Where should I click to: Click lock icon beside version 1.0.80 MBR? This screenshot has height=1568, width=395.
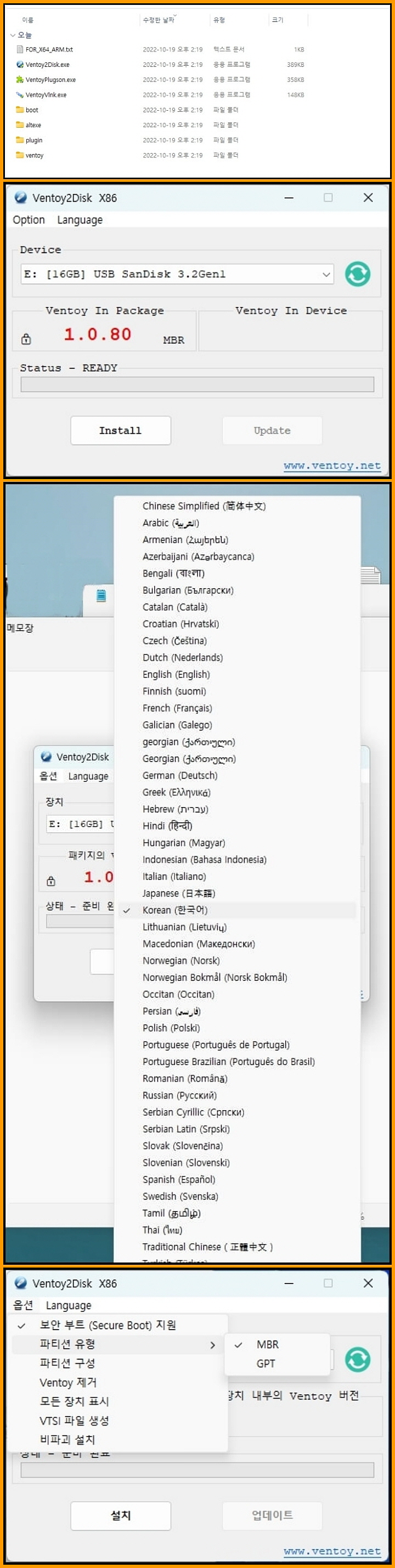(26, 339)
